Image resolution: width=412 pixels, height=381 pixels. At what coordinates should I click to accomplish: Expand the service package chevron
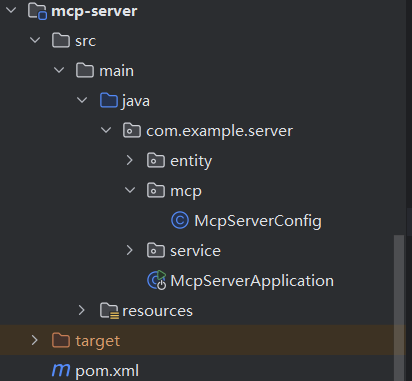coord(130,250)
